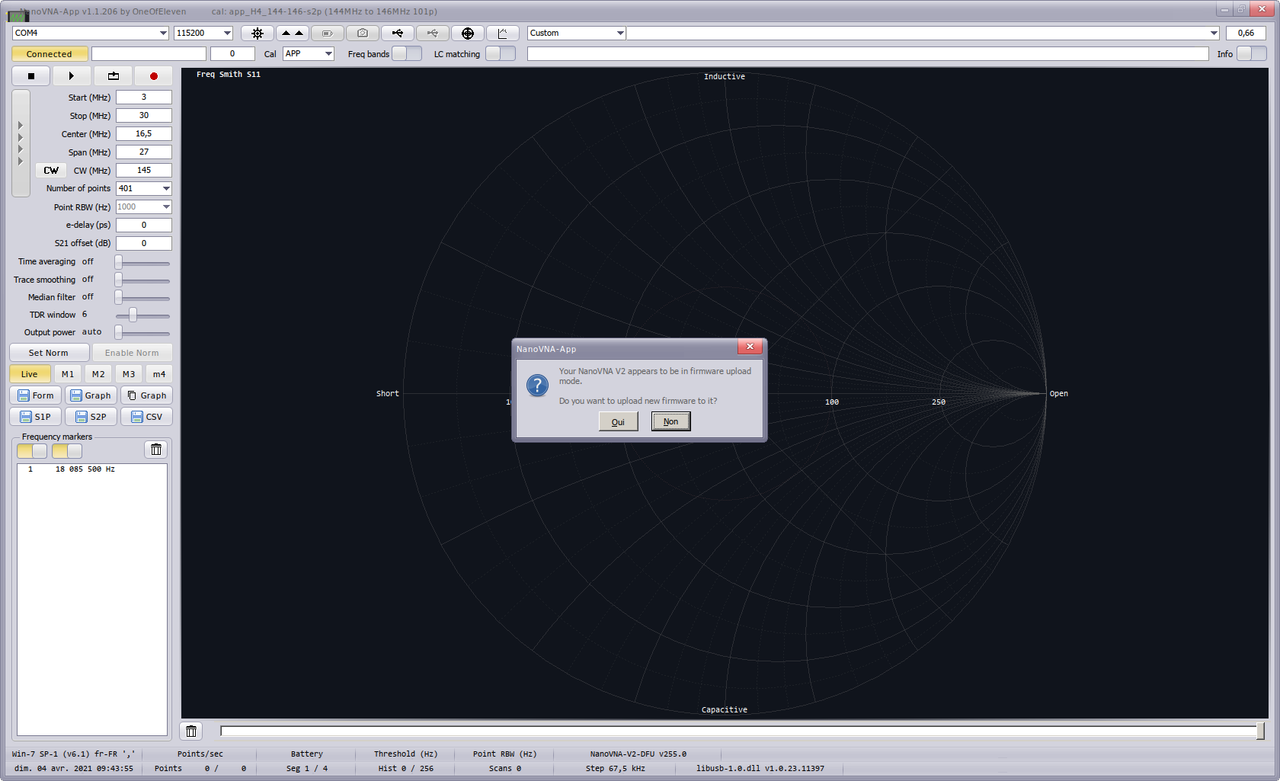Expand the left side panel arrows
Image resolution: width=1280 pixels, height=781 pixels.
(21, 143)
